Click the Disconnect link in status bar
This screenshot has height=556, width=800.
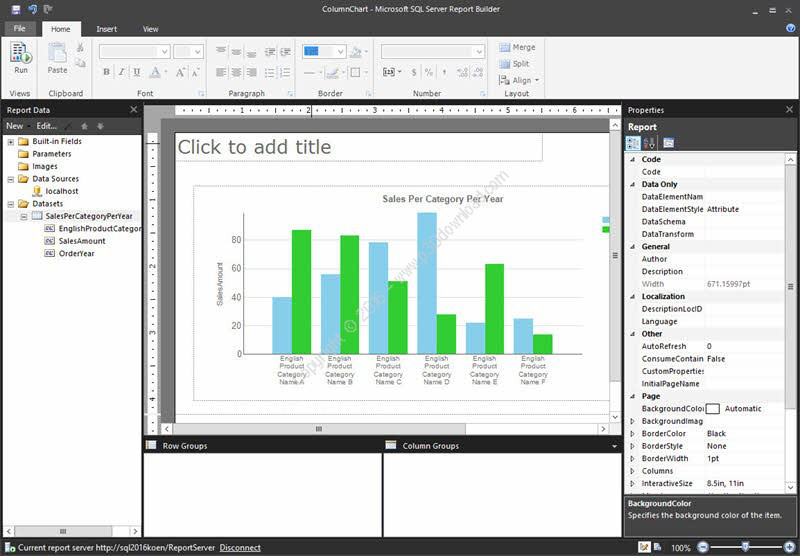pyautogui.click(x=240, y=547)
